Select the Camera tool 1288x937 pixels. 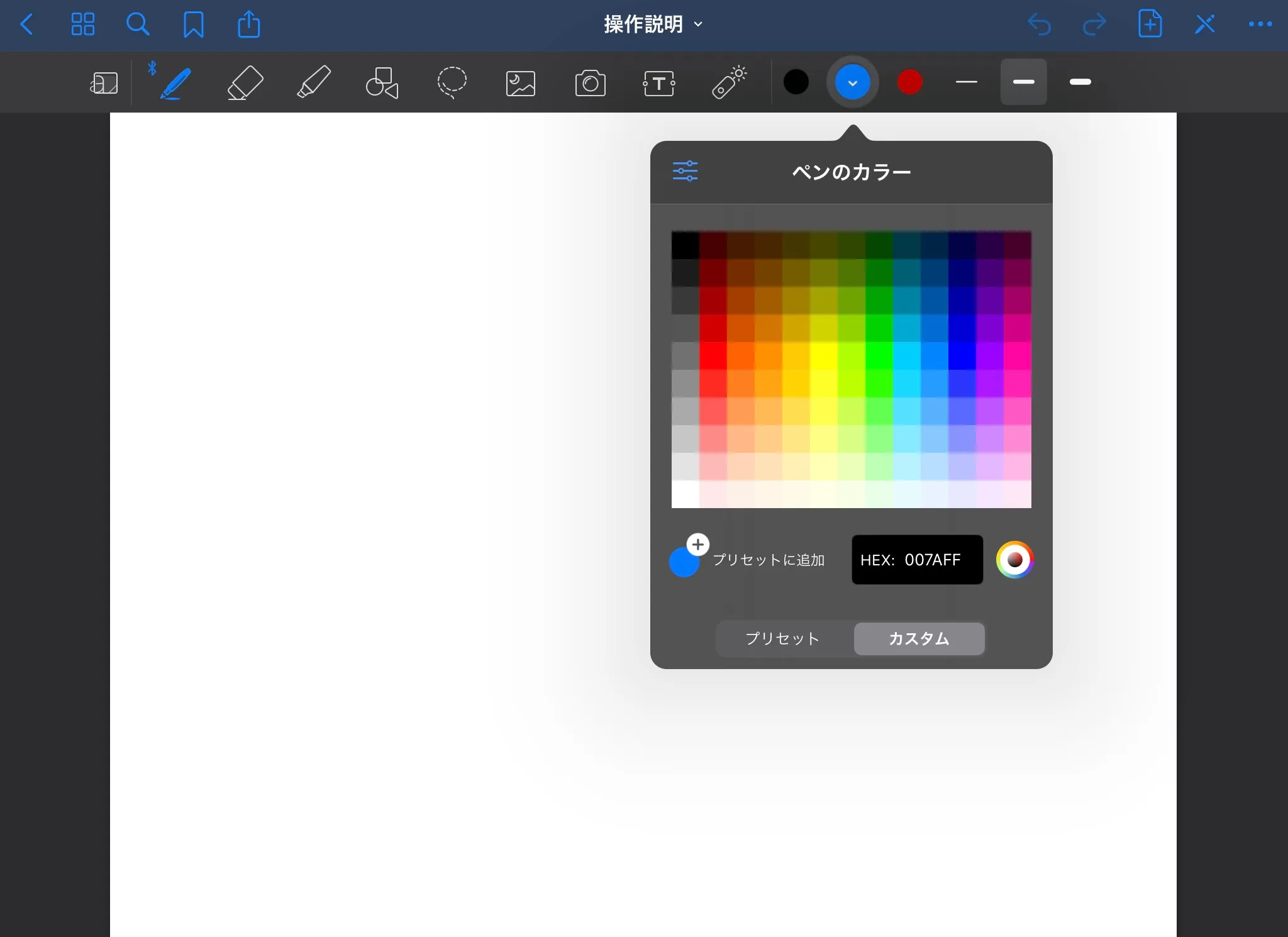click(590, 82)
